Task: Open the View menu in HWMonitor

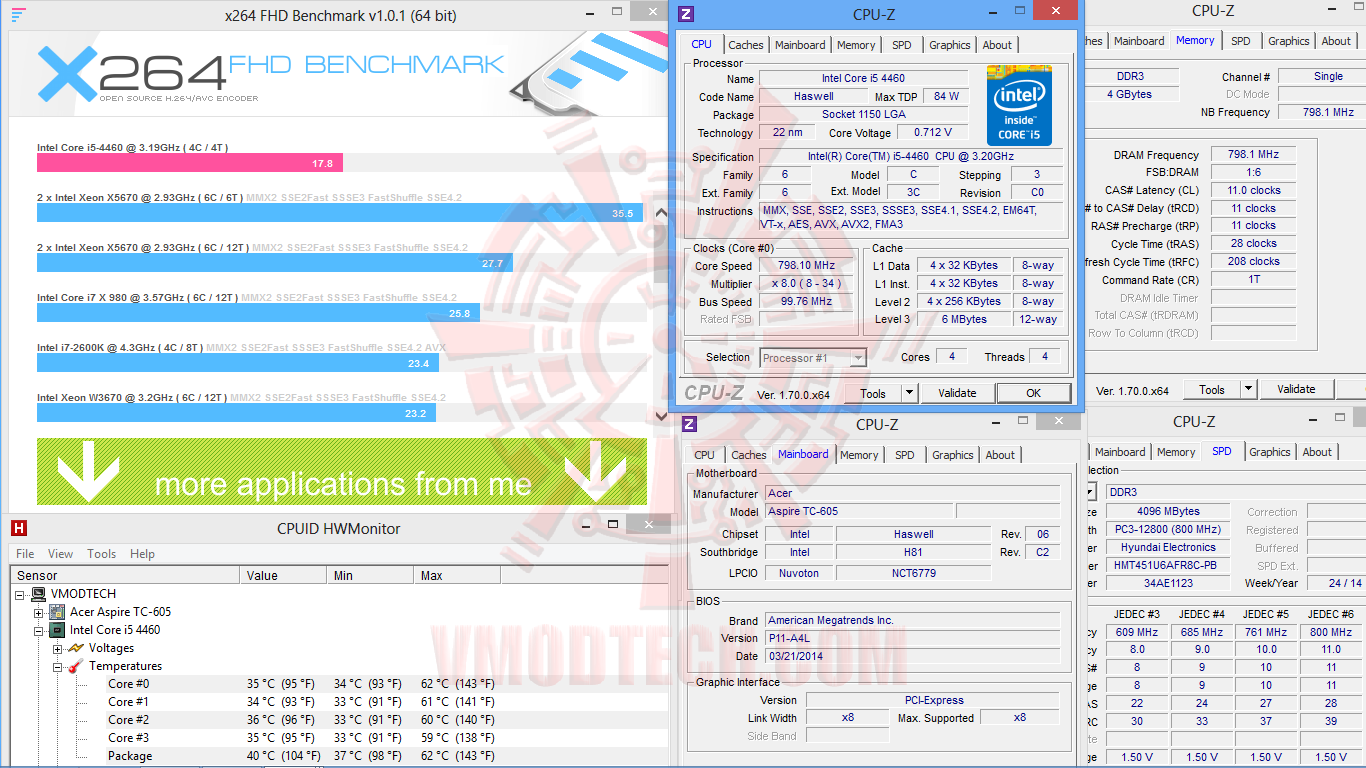Action: click(60, 553)
